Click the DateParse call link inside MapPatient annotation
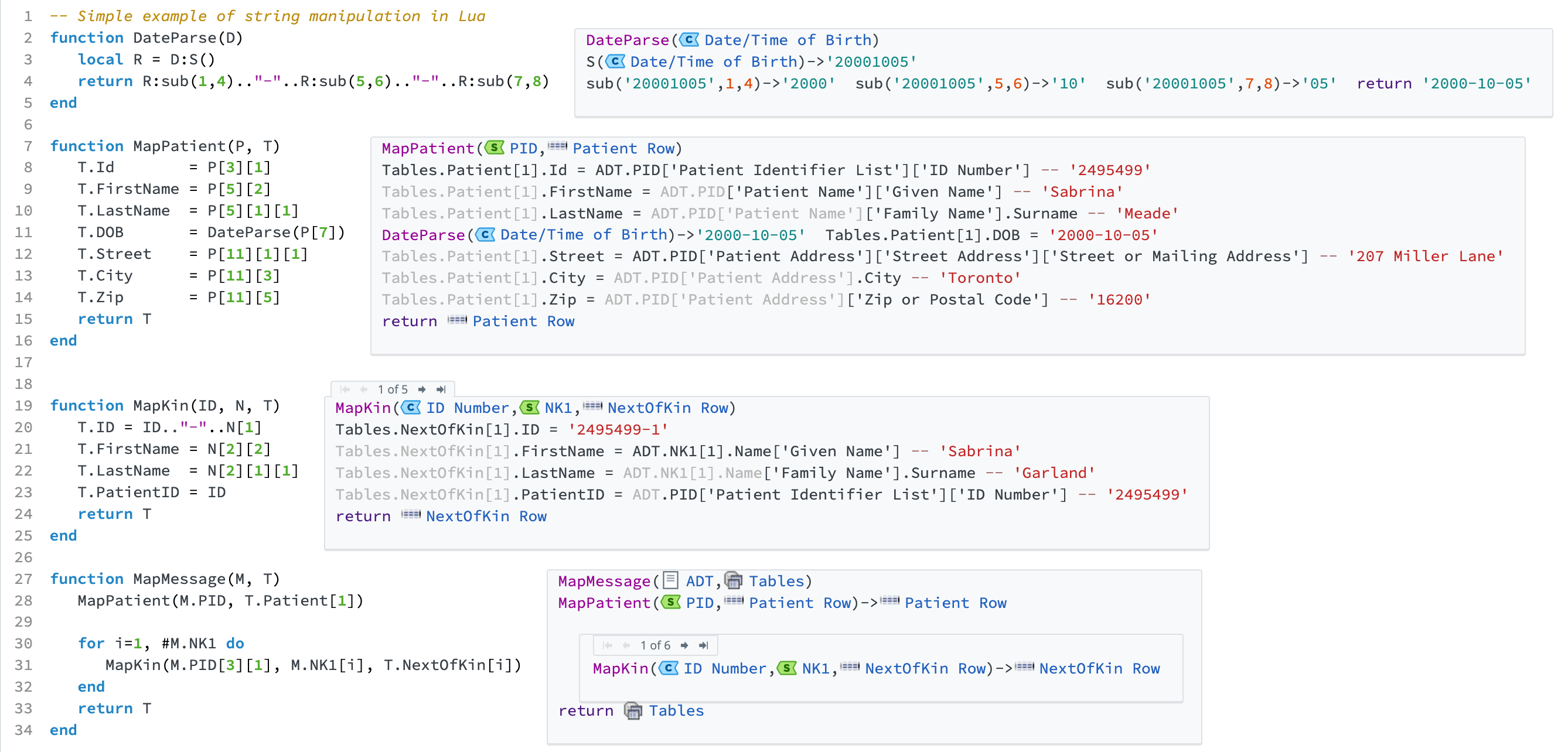 pyautogui.click(x=423, y=235)
